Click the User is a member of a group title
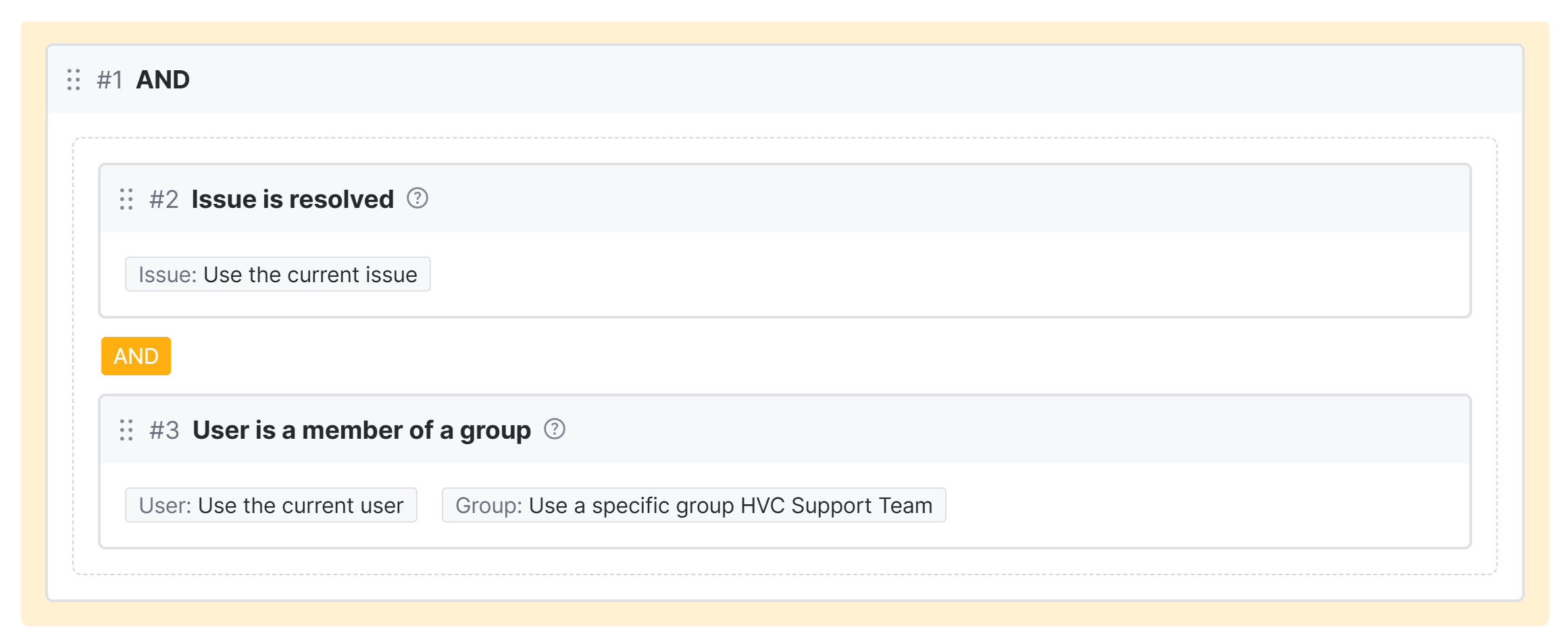The image size is (1568, 644). tap(361, 430)
